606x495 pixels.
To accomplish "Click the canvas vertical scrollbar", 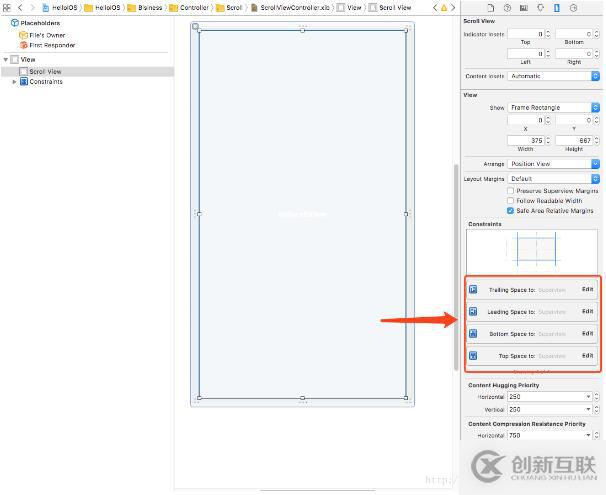I will tap(456, 267).
